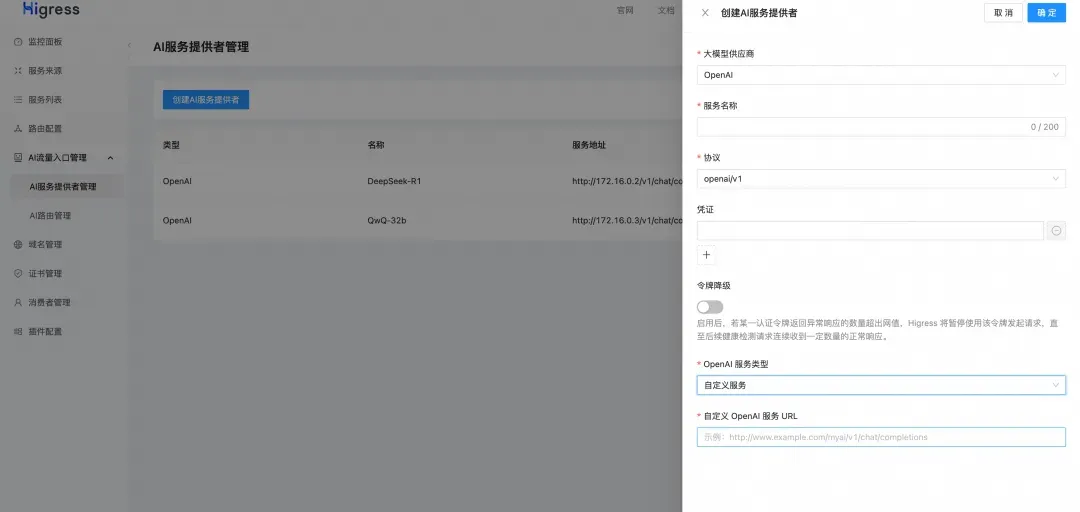Click the http://172.16.0.2 service address cell
The image size is (1080, 512).
click(627, 182)
